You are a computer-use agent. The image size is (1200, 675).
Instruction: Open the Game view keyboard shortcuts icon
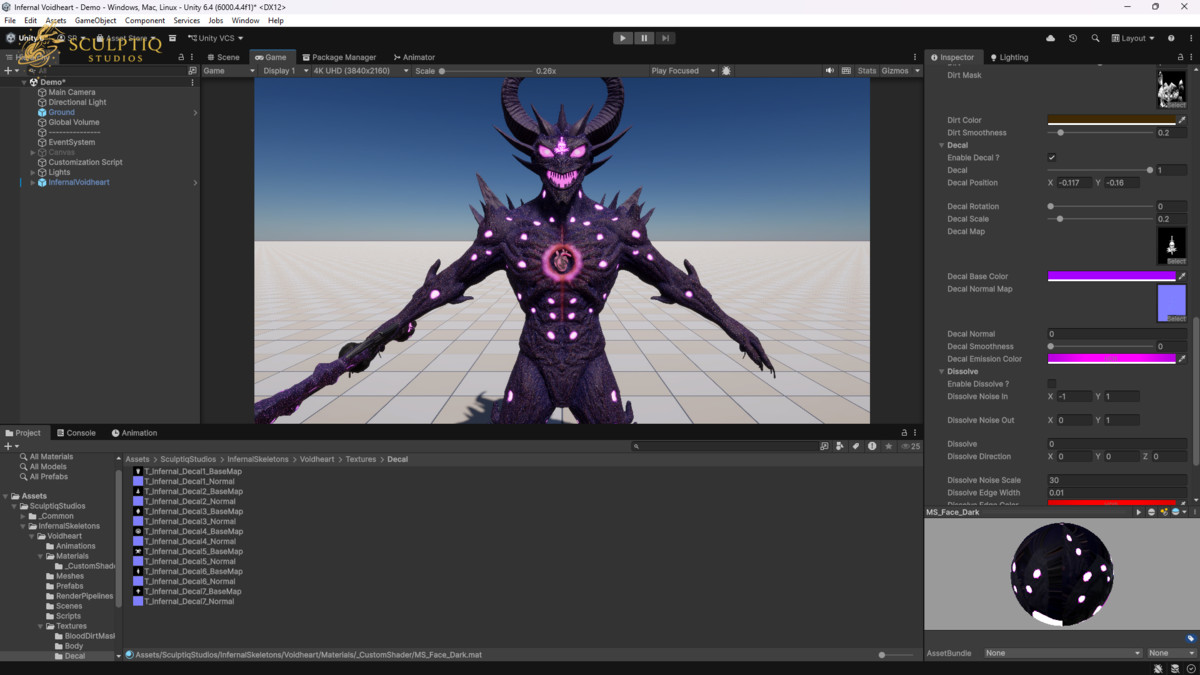pyautogui.click(x=846, y=71)
